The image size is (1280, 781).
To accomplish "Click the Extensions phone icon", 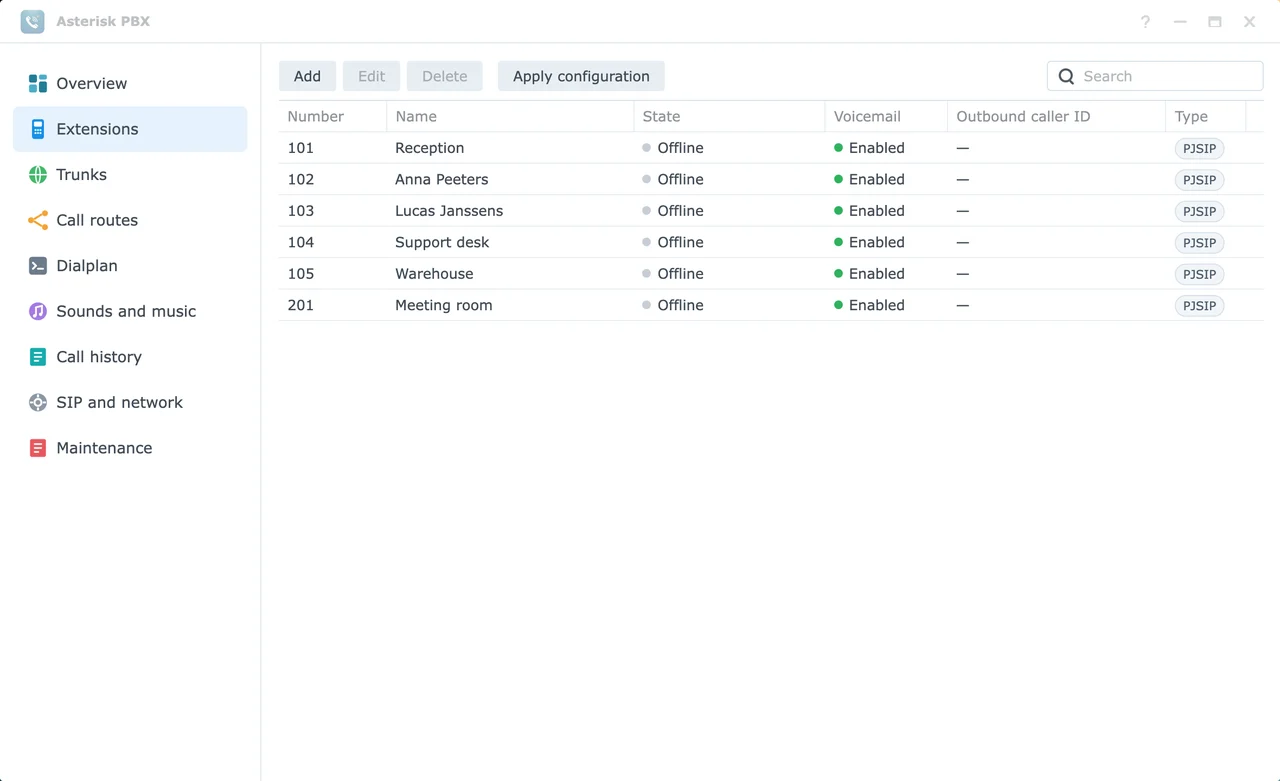I will click(38, 129).
